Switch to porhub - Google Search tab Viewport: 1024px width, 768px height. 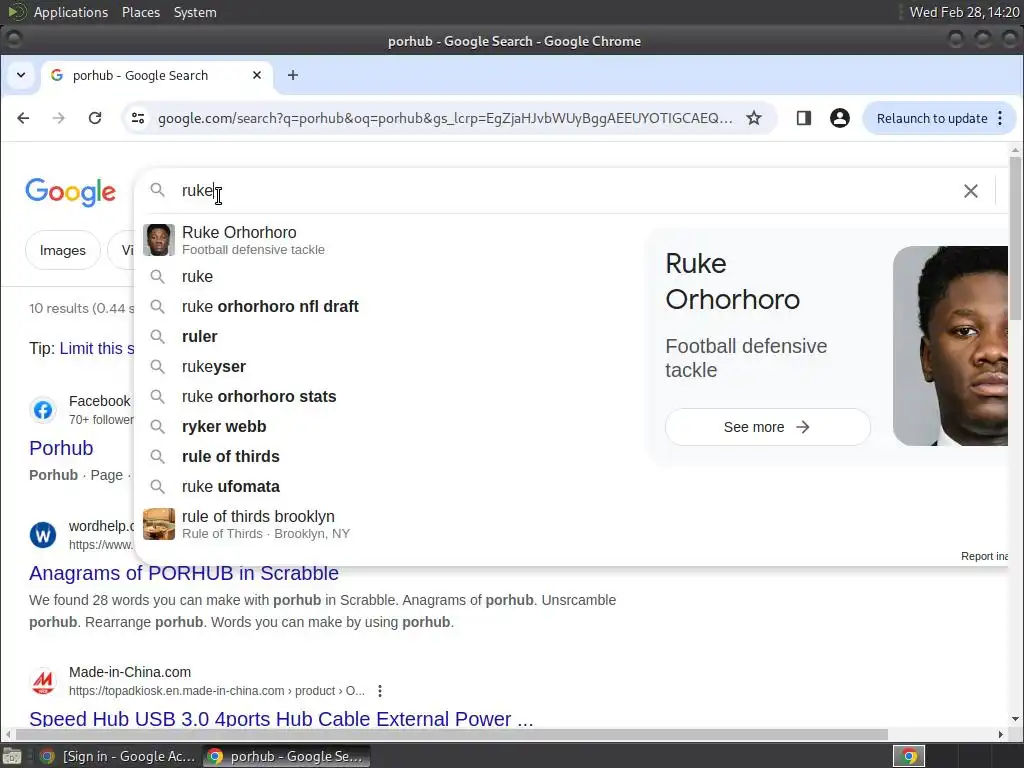(x=157, y=75)
